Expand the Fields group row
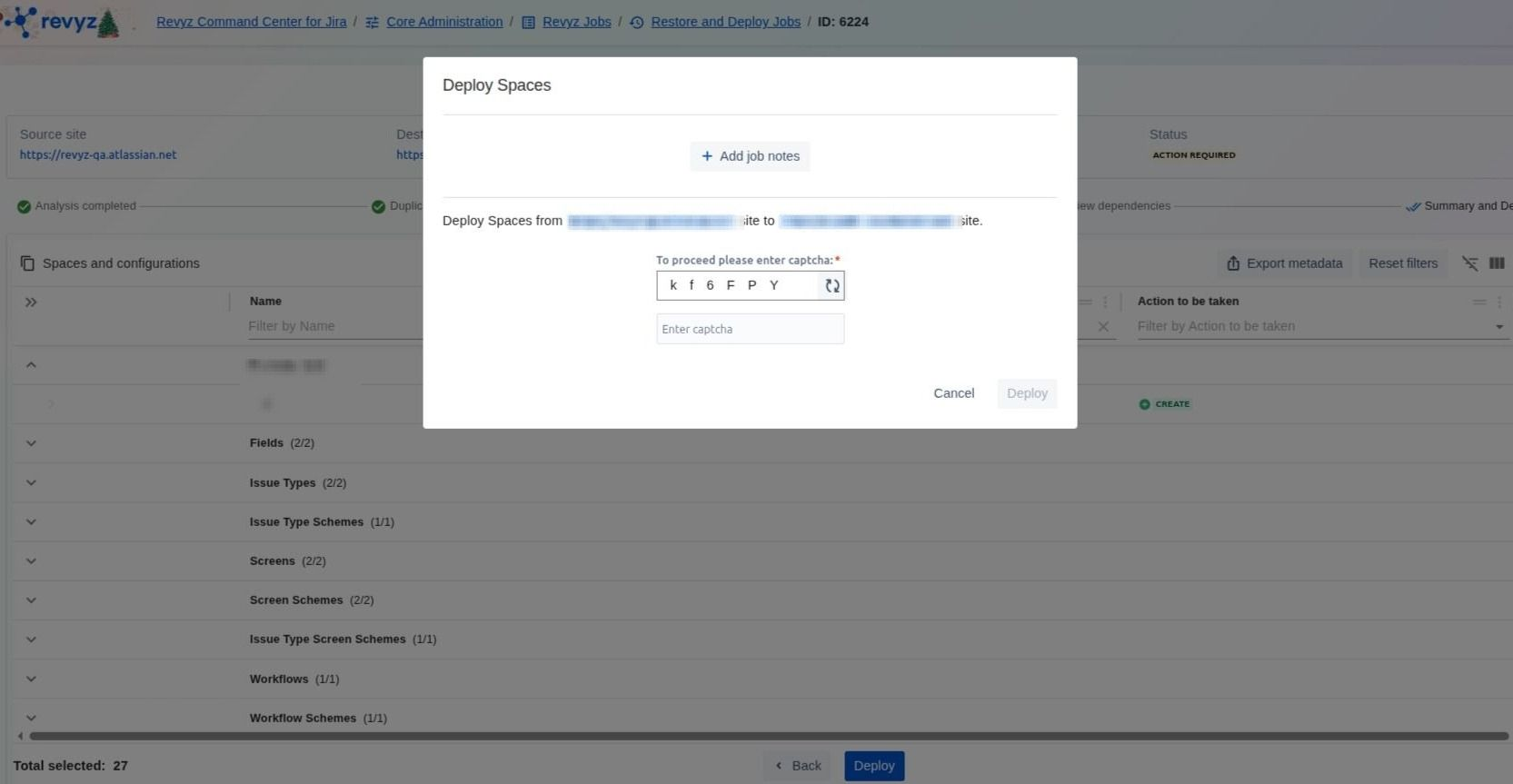The height and width of the screenshot is (784, 1513). (x=31, y=443)
